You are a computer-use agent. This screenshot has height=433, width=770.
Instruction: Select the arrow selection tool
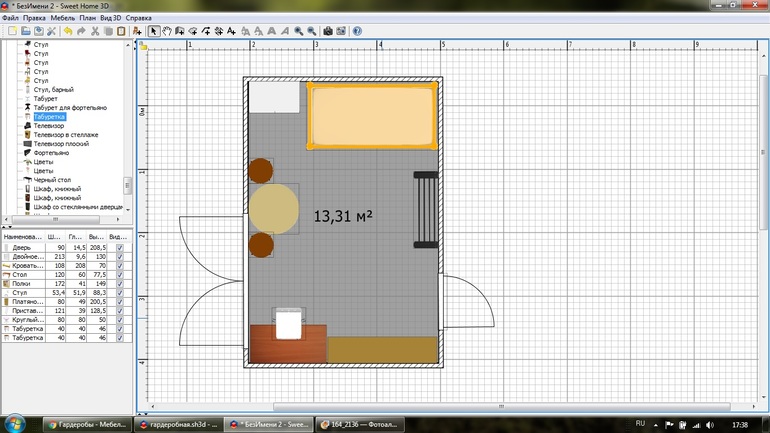(x=153, y=31)
